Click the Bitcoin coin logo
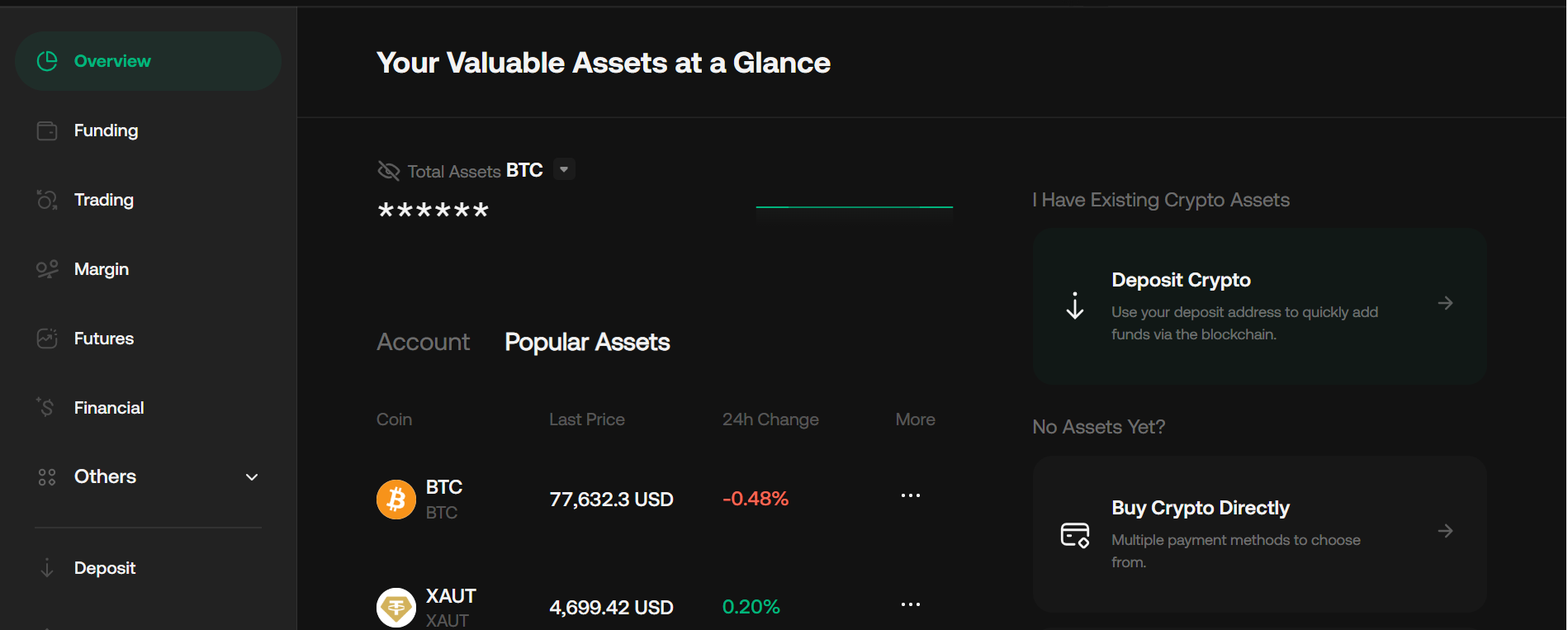 pos(396,500)
